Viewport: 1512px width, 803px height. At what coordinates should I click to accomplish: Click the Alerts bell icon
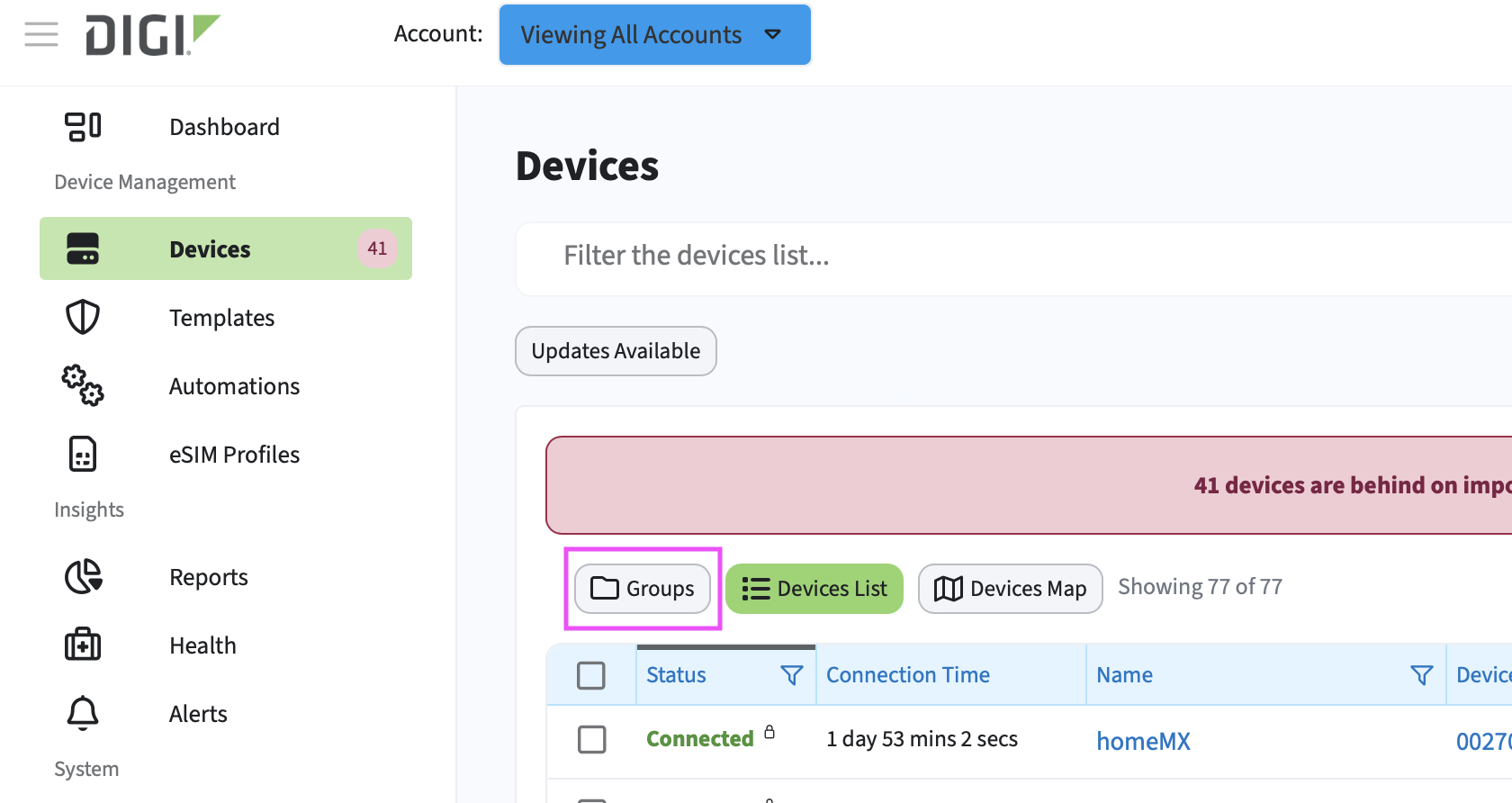pos(83,713)
